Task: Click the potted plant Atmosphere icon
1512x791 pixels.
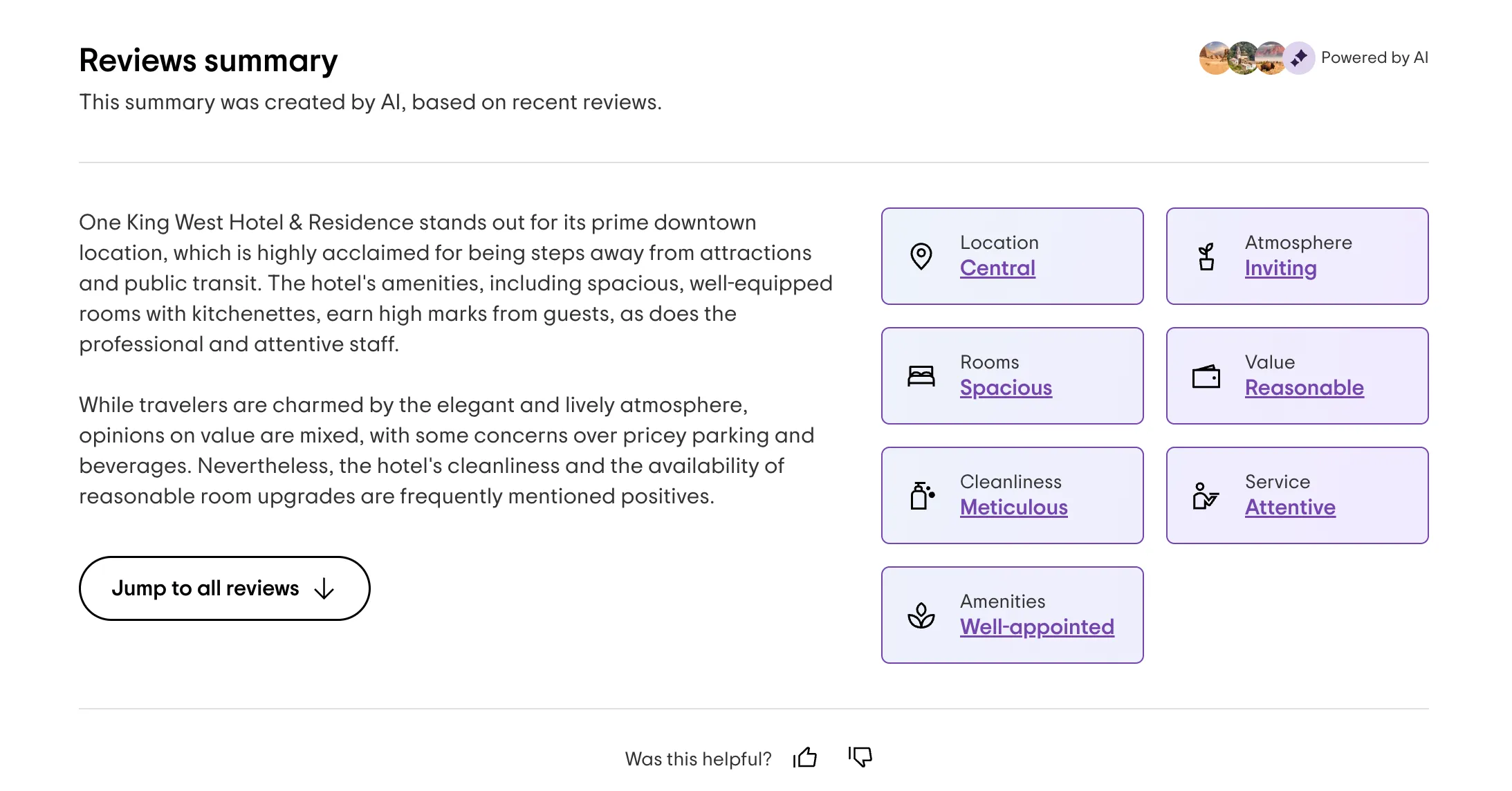Action: pos(1206,257)
